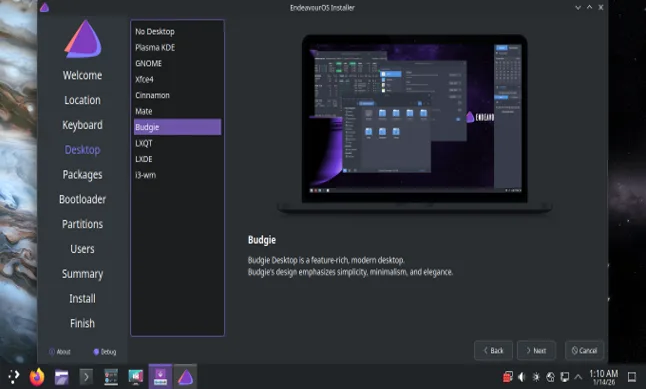Close the EndeavourOS Installer window

coord(601,7)
